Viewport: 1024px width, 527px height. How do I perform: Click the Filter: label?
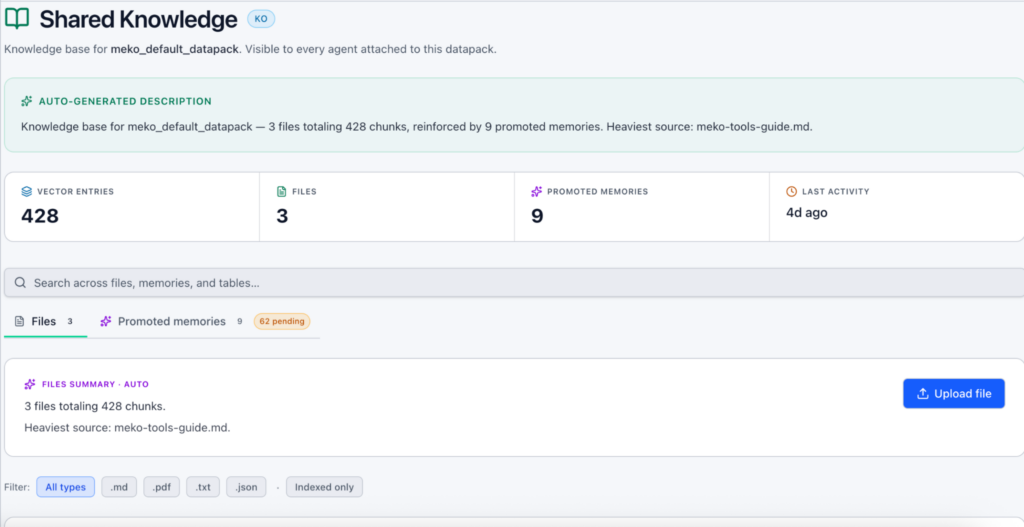tap(17, 487)
